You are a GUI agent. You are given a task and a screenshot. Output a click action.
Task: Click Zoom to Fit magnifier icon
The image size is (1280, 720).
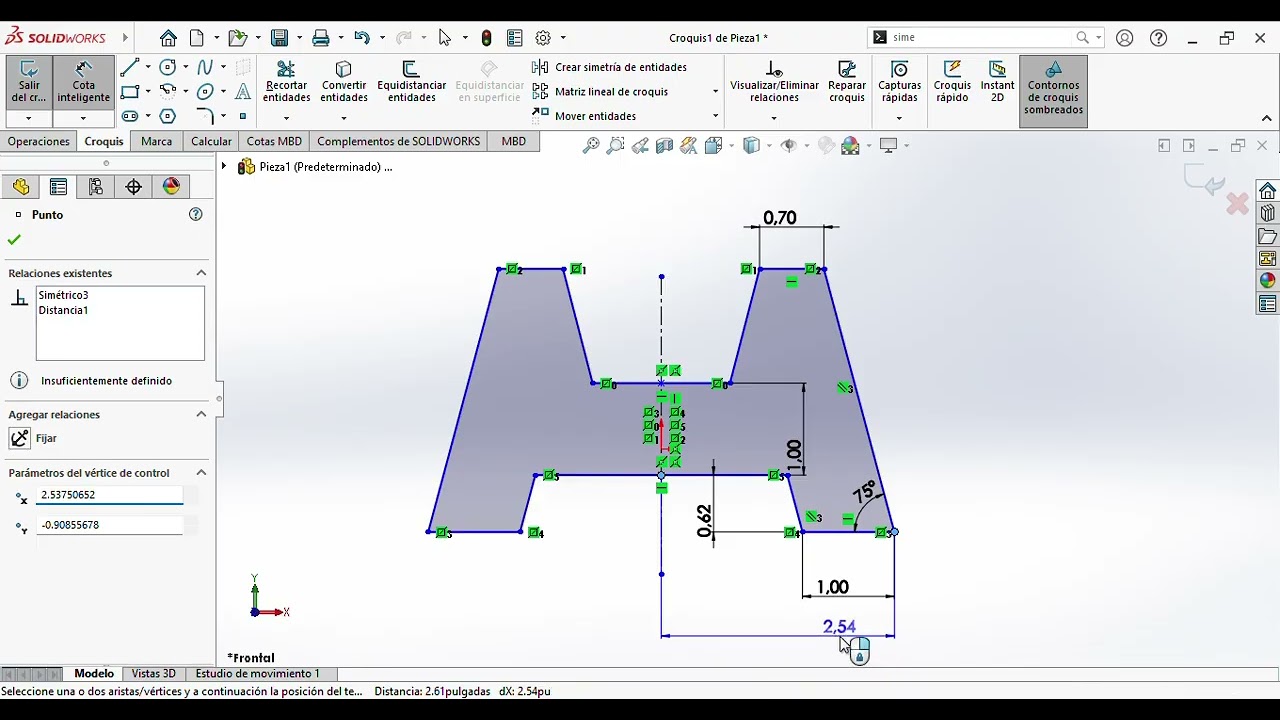click(x=591, y=146)
